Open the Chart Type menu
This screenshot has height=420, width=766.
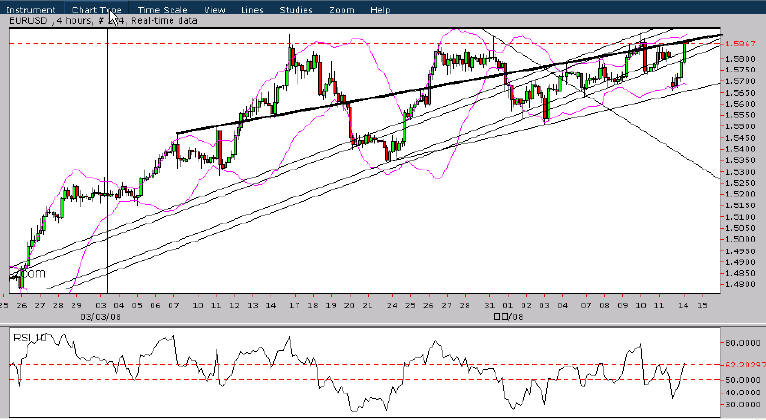96,10
